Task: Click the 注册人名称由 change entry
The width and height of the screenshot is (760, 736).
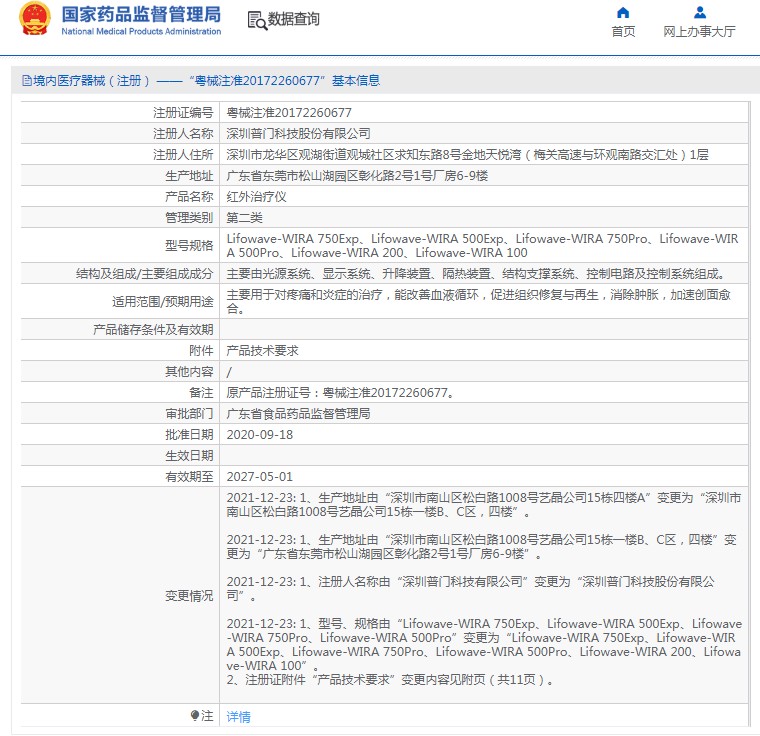Action: pos(470,588)
